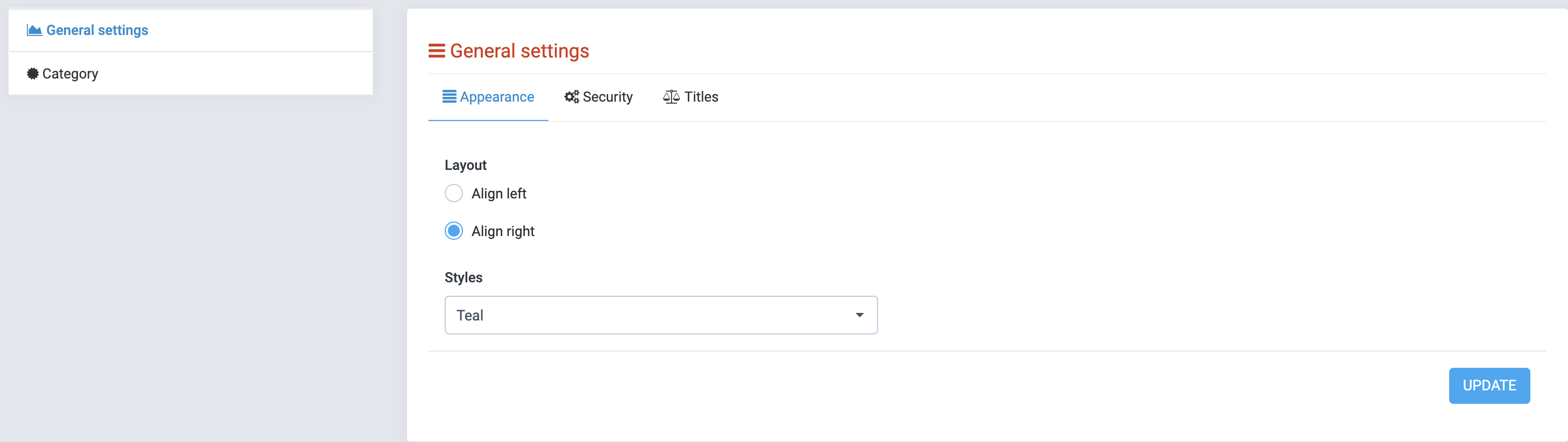The width and height of the screenshot is (1568, 442).
Task: Switch to the Appearance tab
Action: (496, 97)
